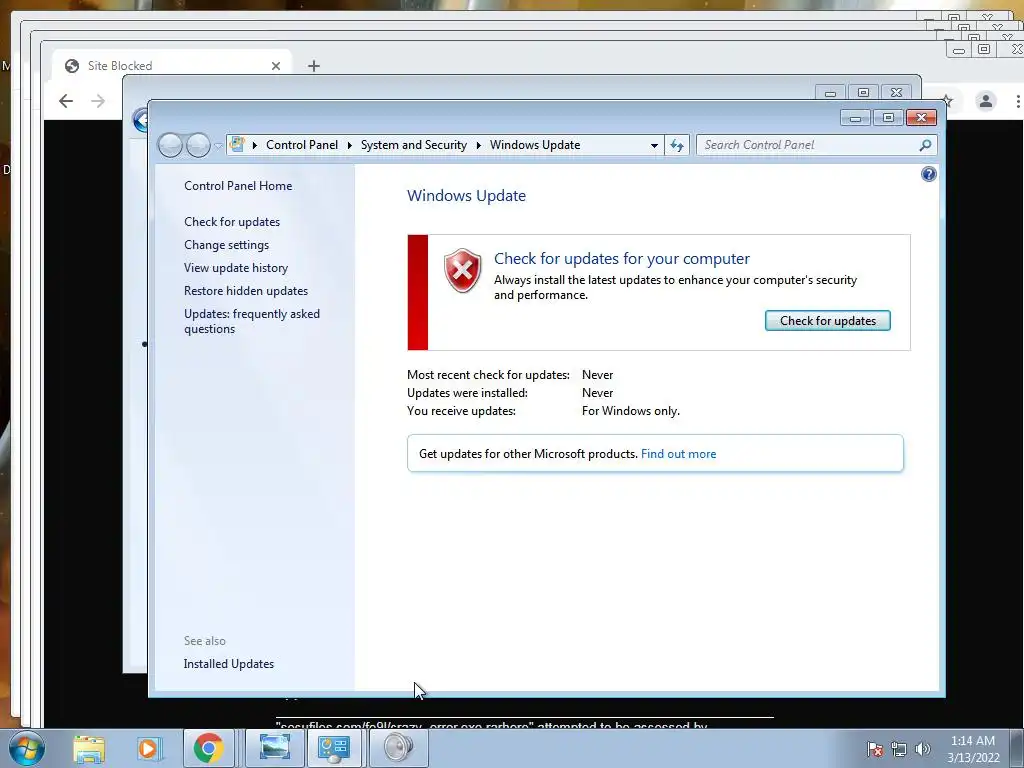Click back button of the window behind
Screen dimensions: 1024x768
(x=140, y=120)
